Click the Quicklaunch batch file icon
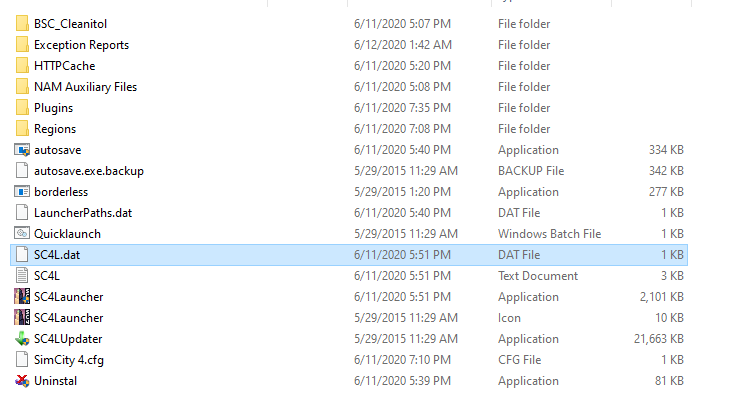This screenshot has height=412, width=748. [x=22, y=233]
